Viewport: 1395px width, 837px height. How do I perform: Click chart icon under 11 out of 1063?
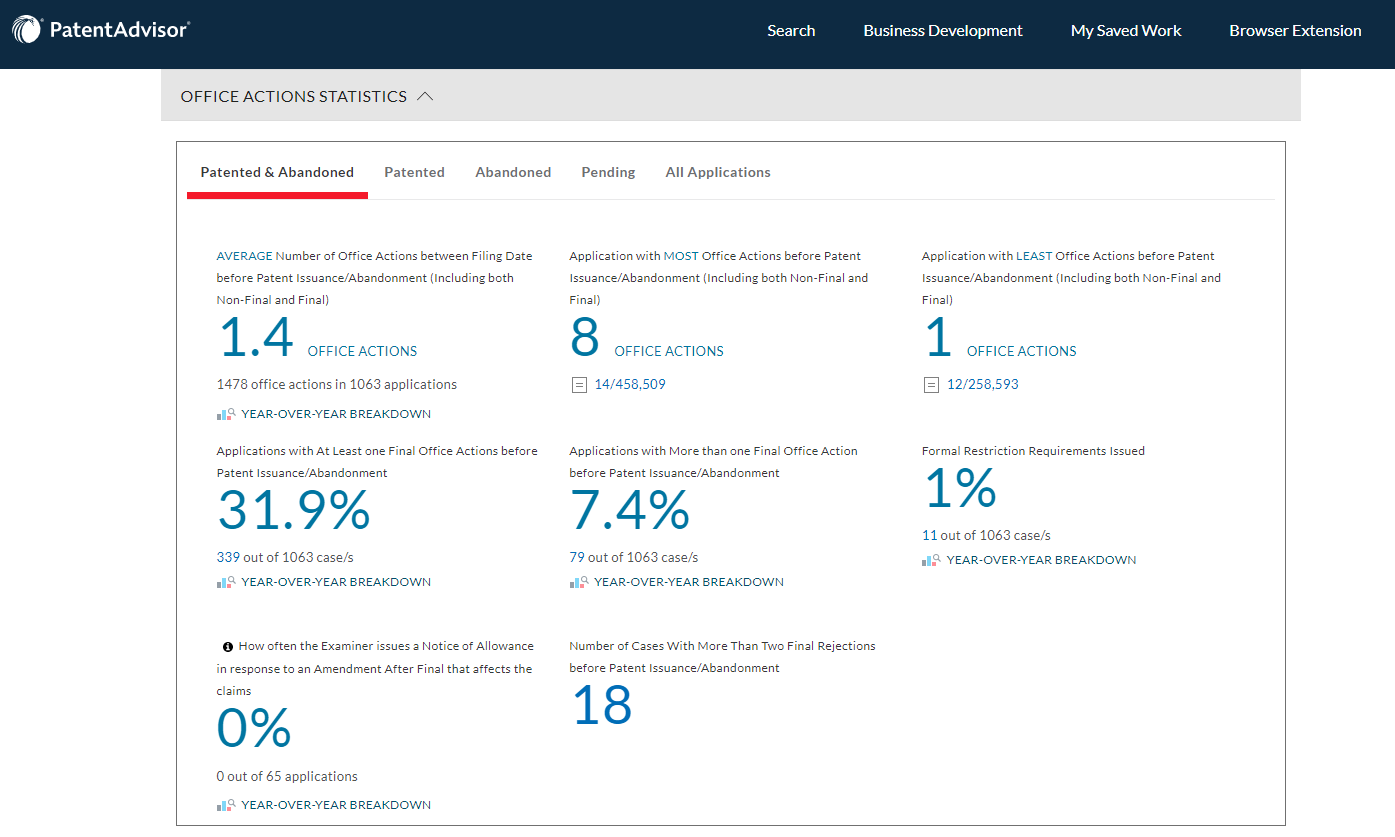click(x=931, y=560)
